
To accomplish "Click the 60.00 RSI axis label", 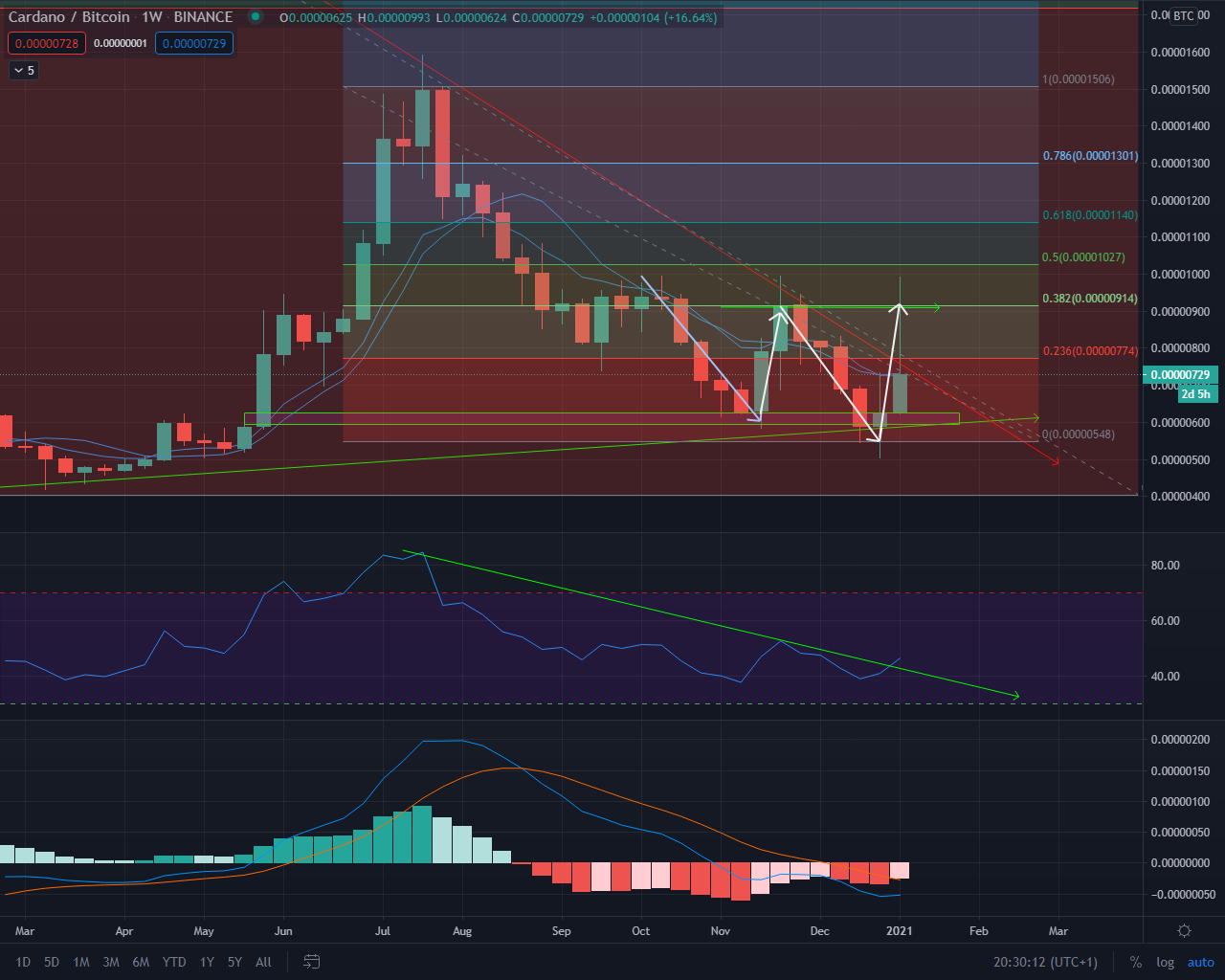I will point(1165,621).
